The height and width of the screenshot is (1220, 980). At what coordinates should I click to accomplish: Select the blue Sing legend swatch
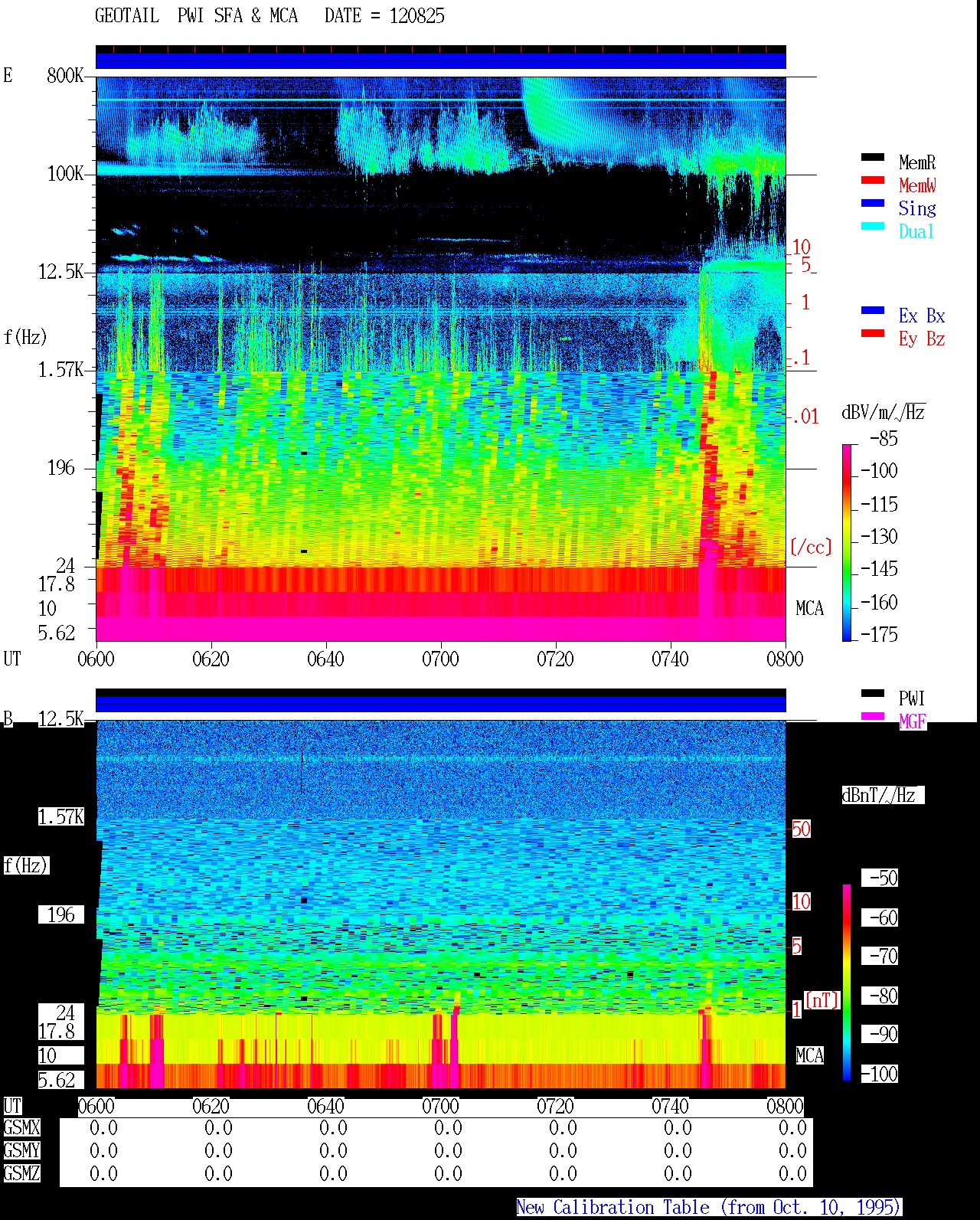coord(873,204)
